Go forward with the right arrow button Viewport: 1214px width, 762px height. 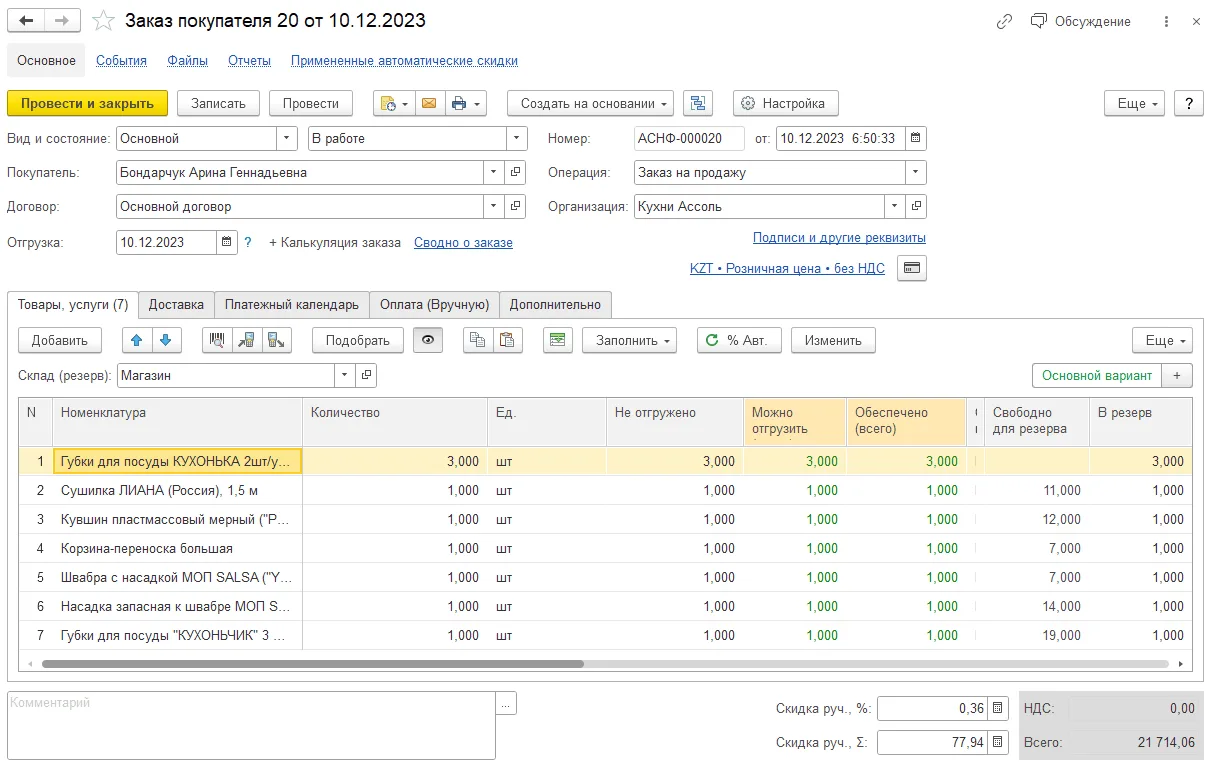(63, 21)
